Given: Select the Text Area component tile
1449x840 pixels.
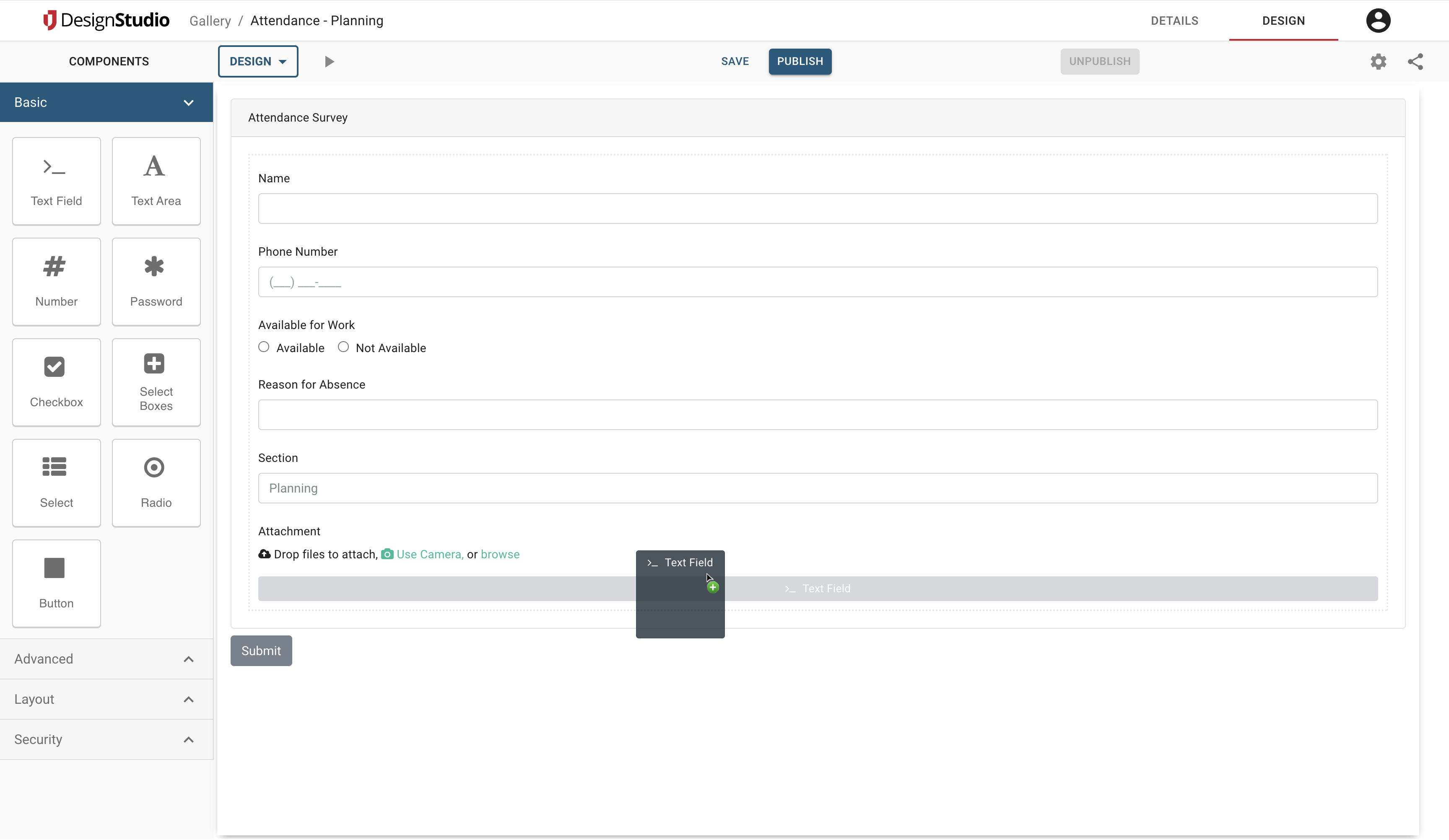Looking at the screenshot, I should tap(156, 181).
